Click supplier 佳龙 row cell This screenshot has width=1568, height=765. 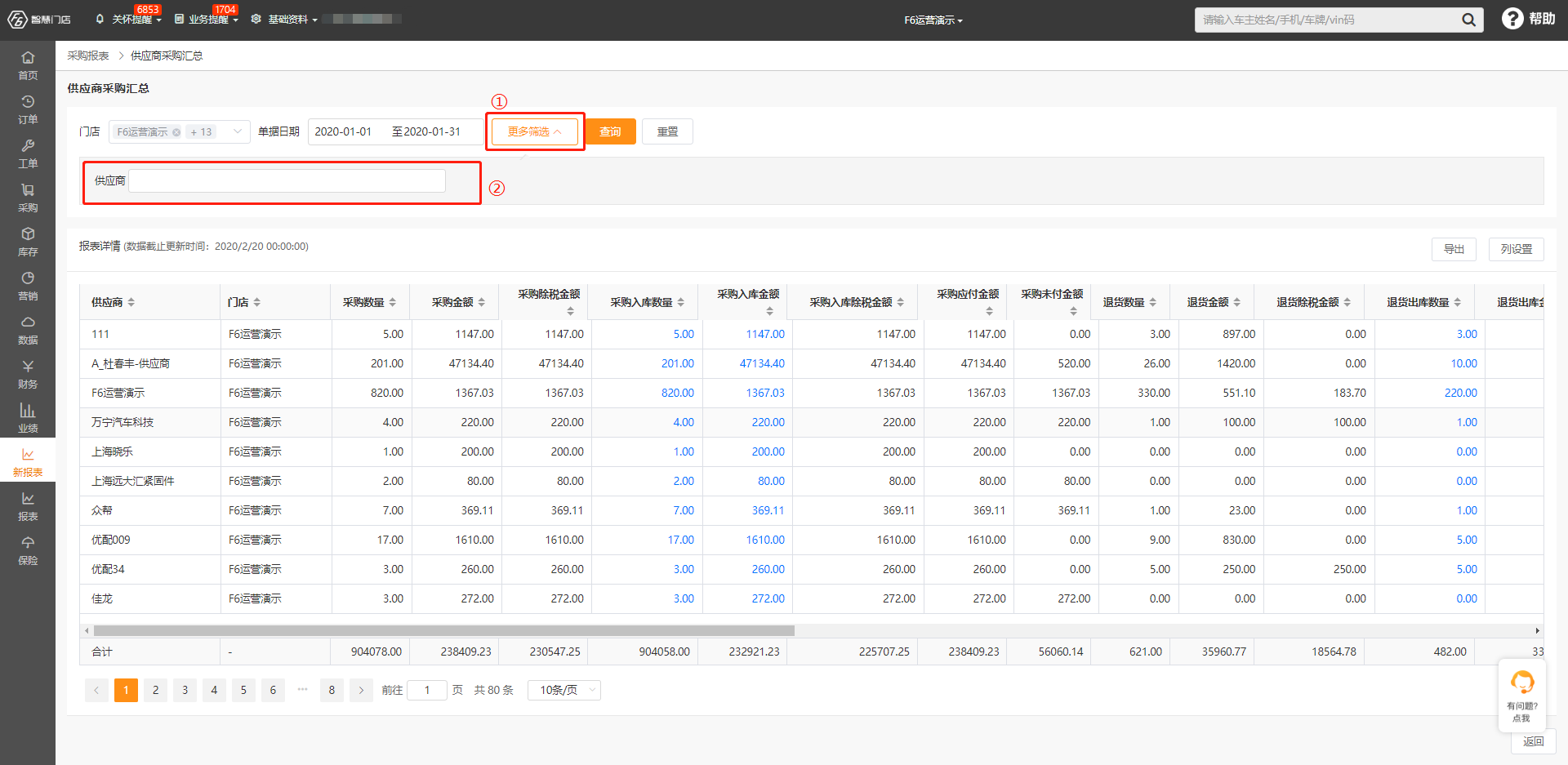click(x=102, y=598)
